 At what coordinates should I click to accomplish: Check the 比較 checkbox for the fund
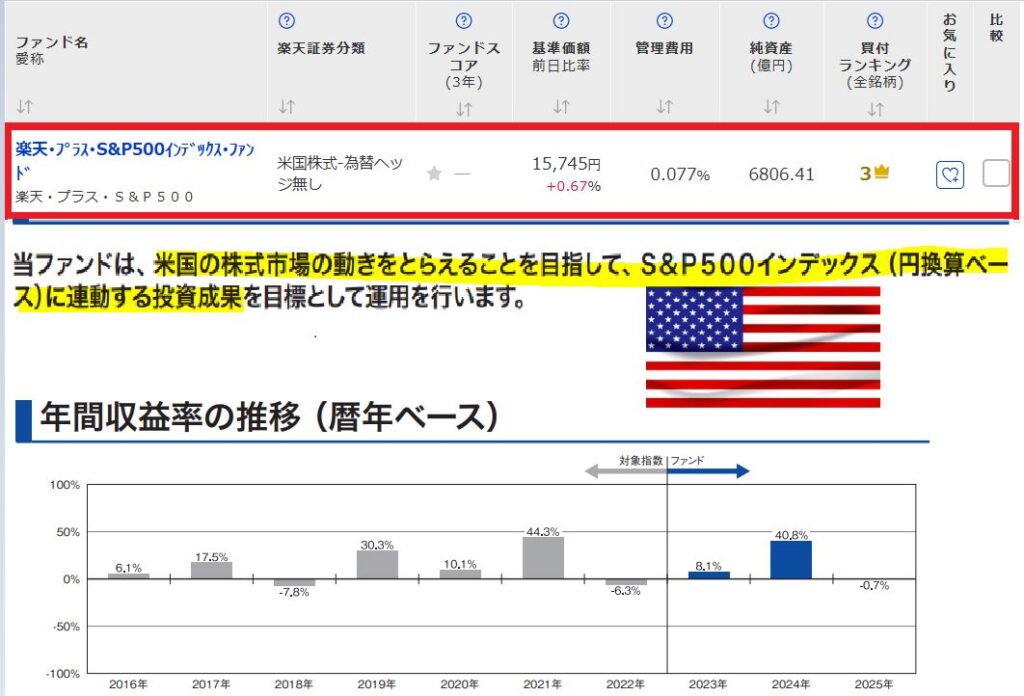(x=996, y=173)
